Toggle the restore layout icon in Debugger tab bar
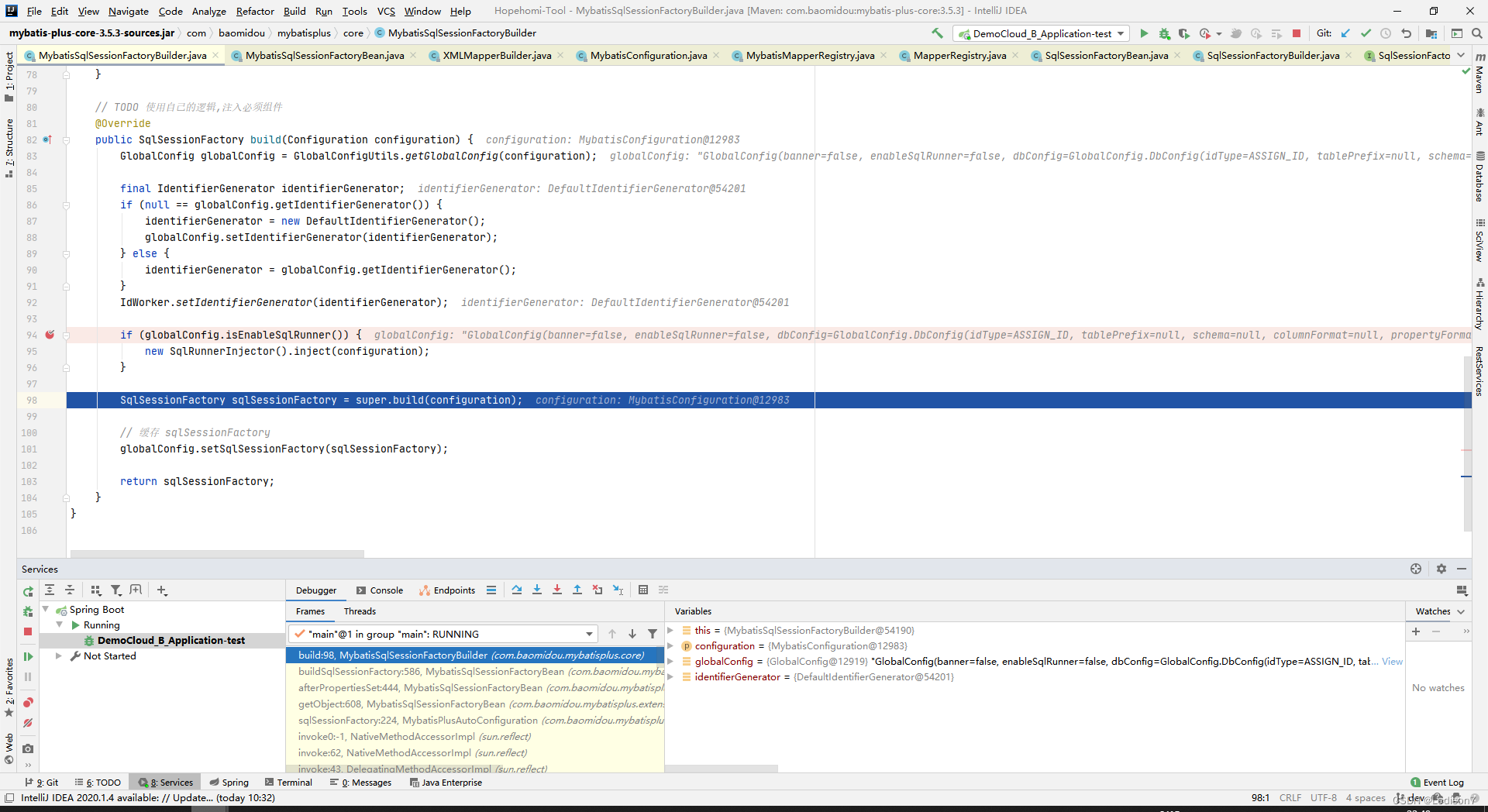Screen dimensions: 1488x812 (x=1462, y=590)
